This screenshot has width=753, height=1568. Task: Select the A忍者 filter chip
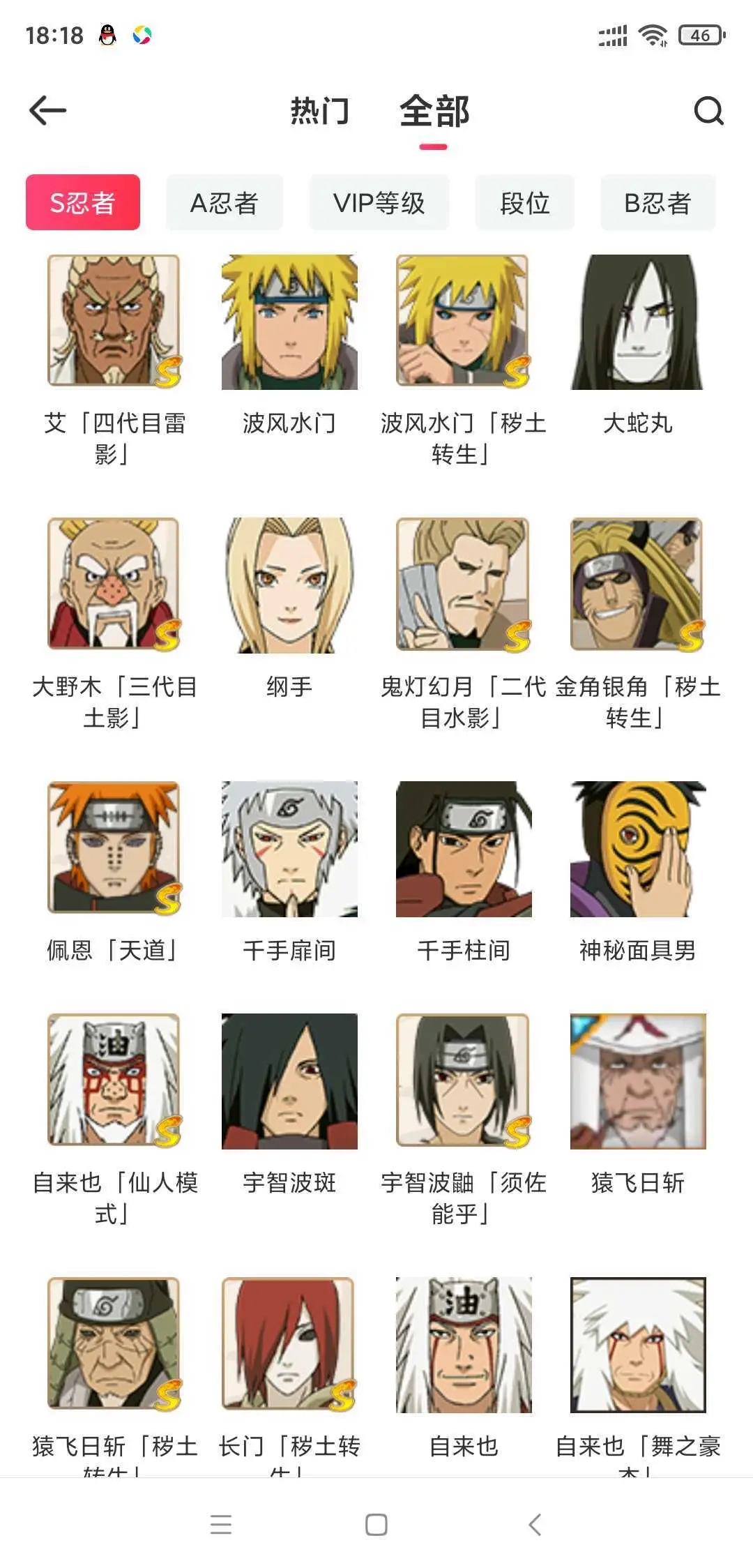coord(225,202)
